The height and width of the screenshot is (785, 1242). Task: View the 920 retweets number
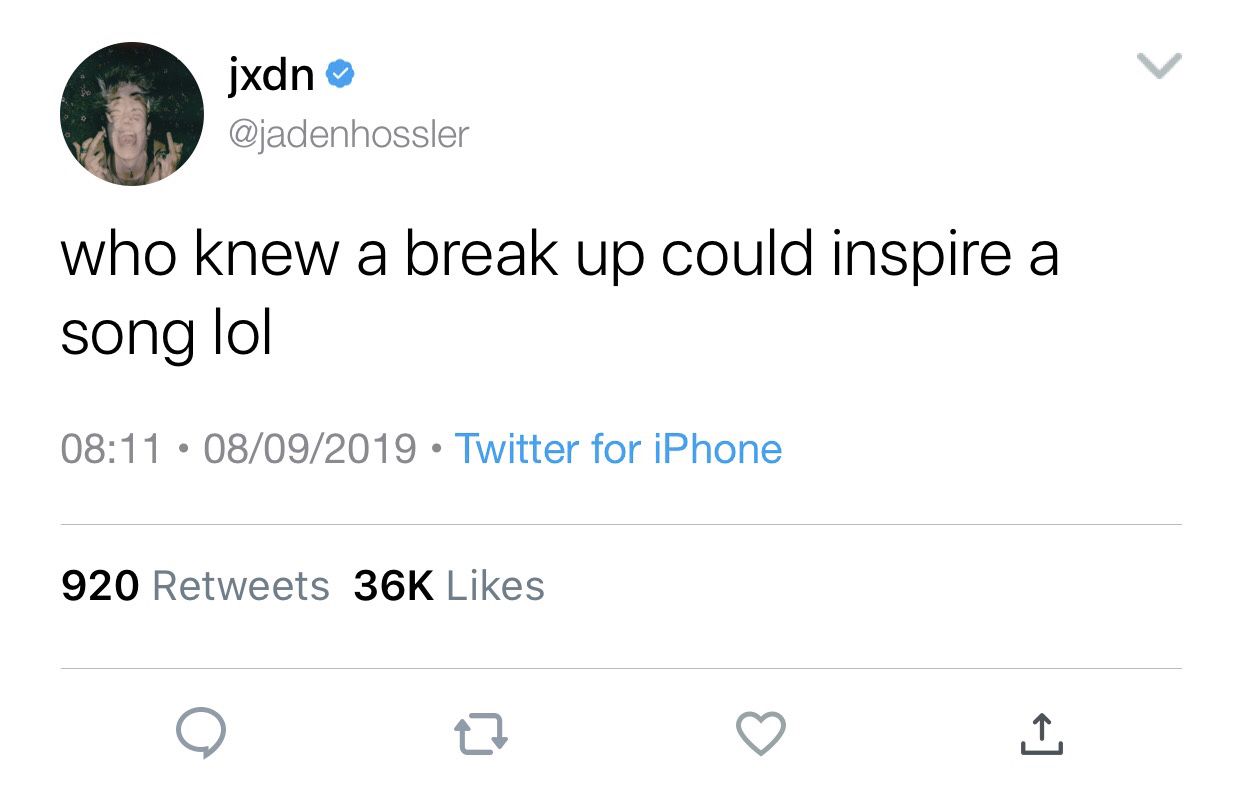pos(100,586)
